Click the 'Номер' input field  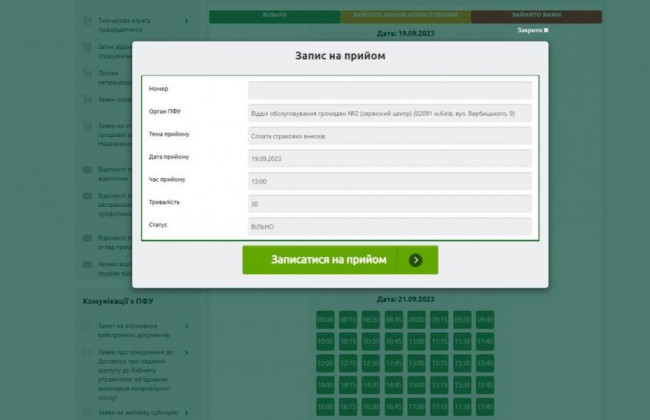click(389, 90)
